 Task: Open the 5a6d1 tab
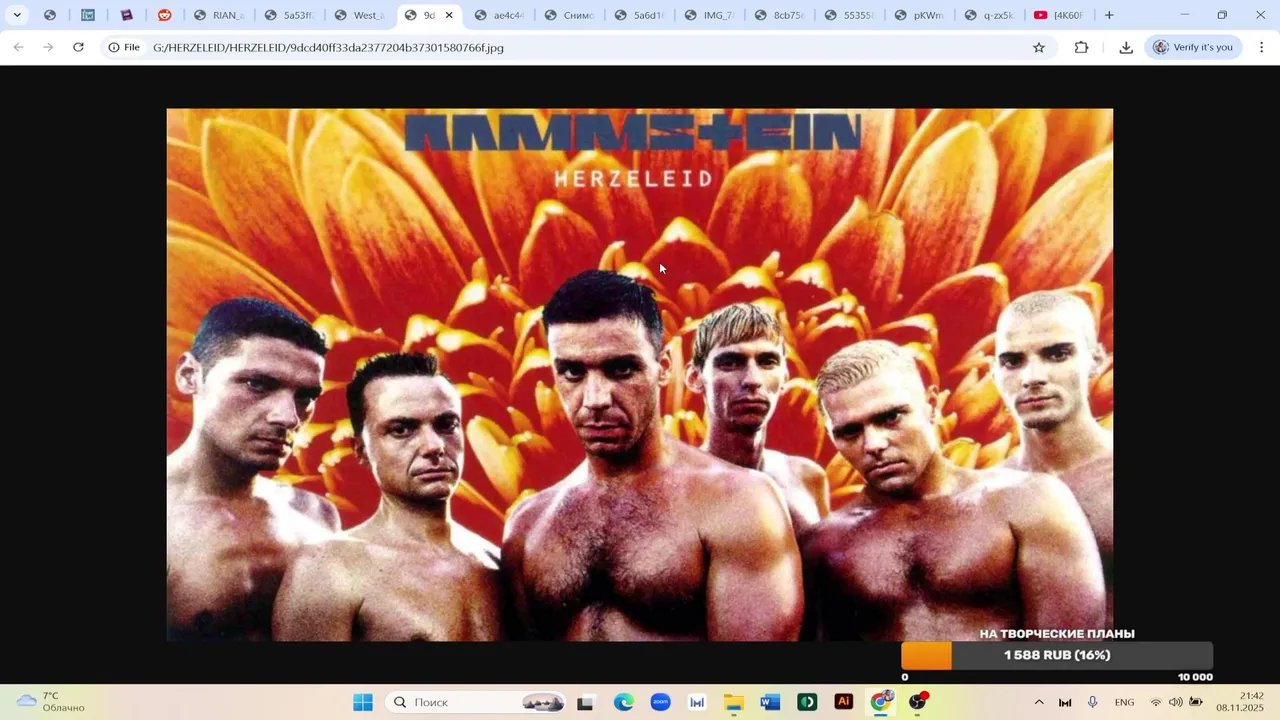[641, 15]
